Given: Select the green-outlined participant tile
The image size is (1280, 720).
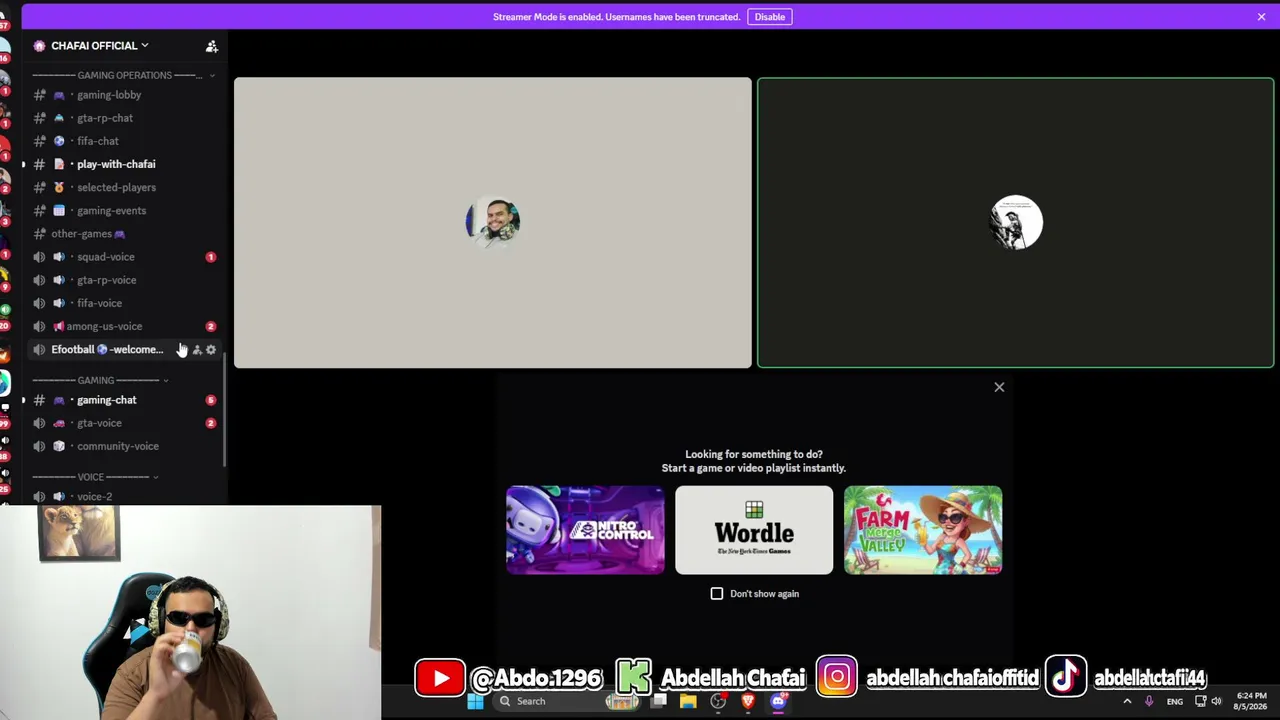Looking at the screenshot, I should [1016, 223].
